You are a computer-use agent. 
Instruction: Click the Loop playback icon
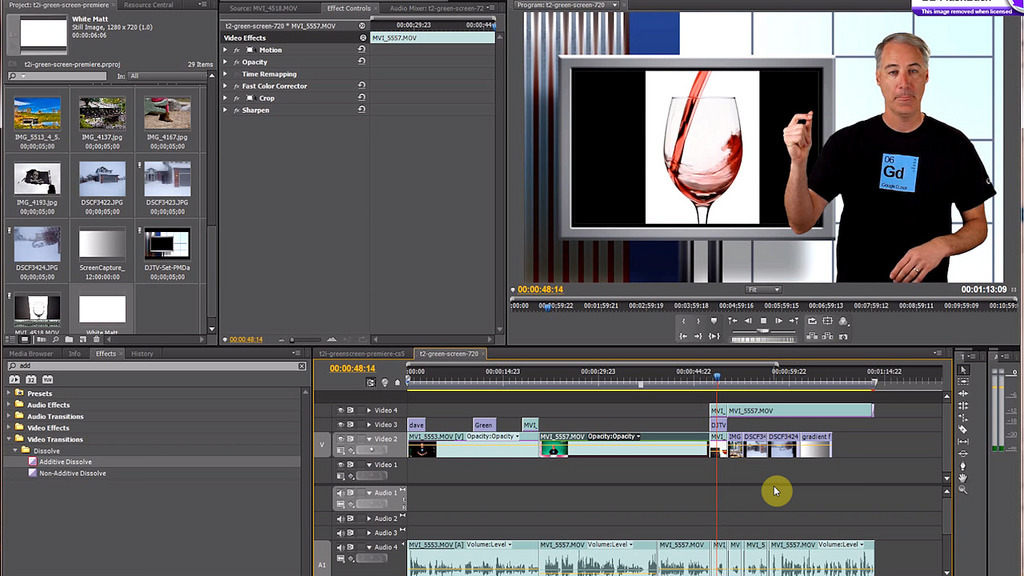[812, 321]
